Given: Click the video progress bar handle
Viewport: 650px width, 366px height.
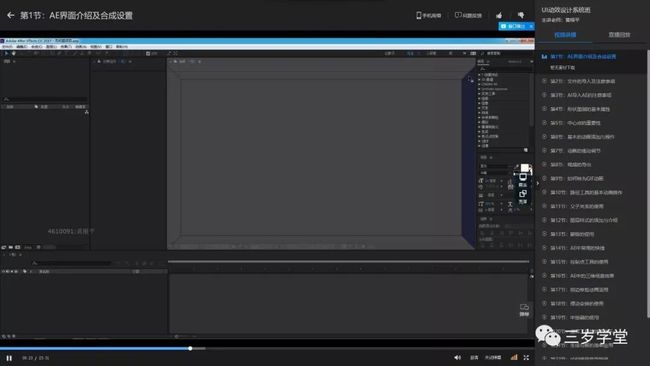Looking at the screenshot, I should click(x=190, y=349).
